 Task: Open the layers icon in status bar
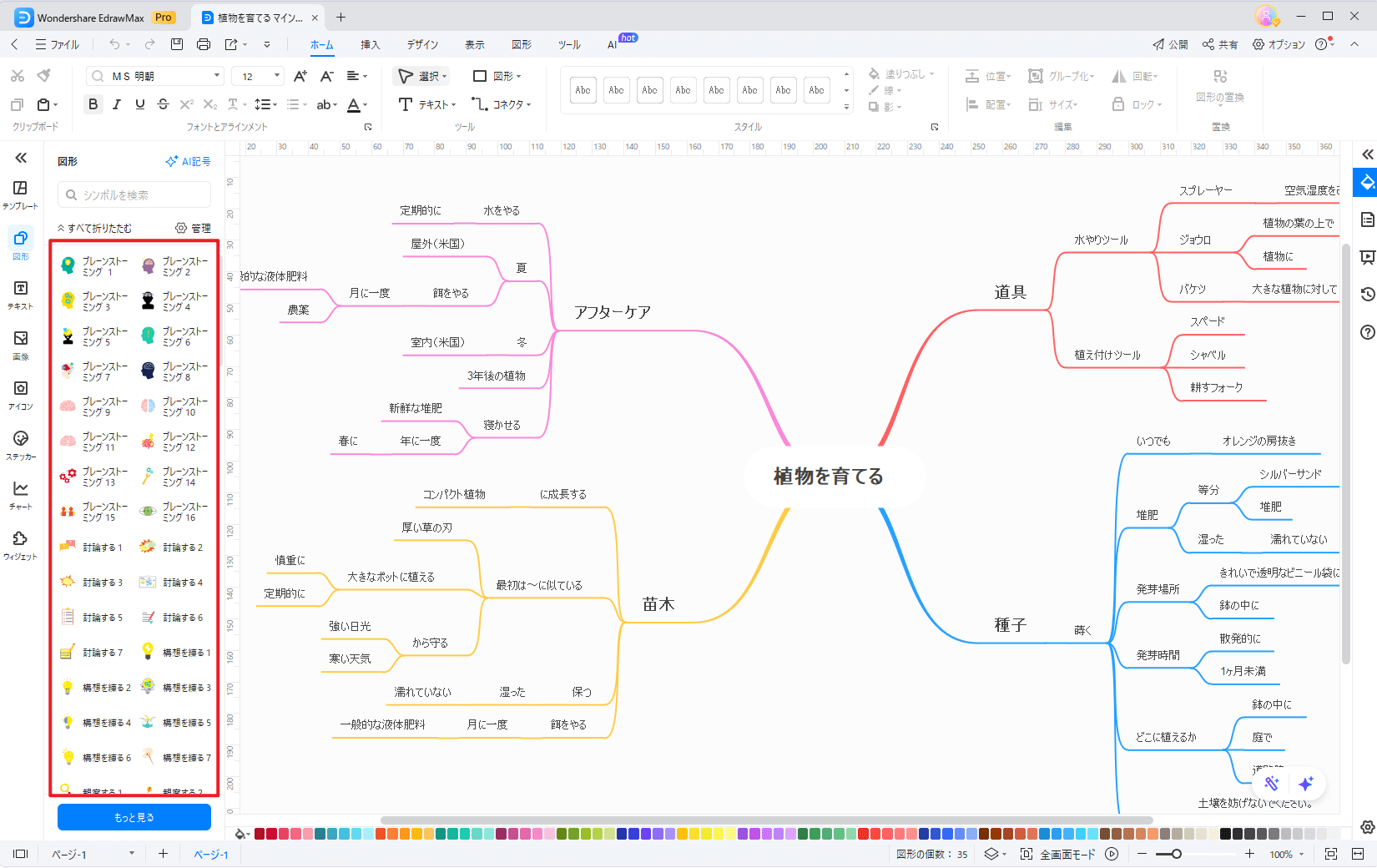pyautogui.click(x=991, y=854)
